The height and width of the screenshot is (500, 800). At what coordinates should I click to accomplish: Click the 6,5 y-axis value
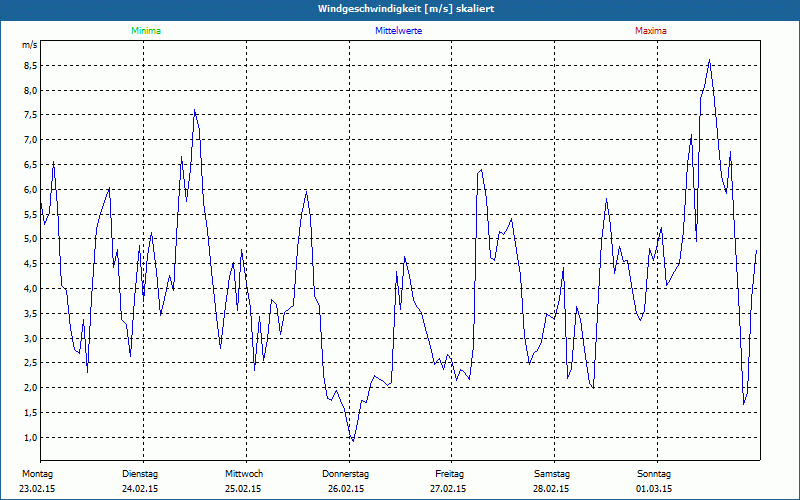tap(31, 165)
